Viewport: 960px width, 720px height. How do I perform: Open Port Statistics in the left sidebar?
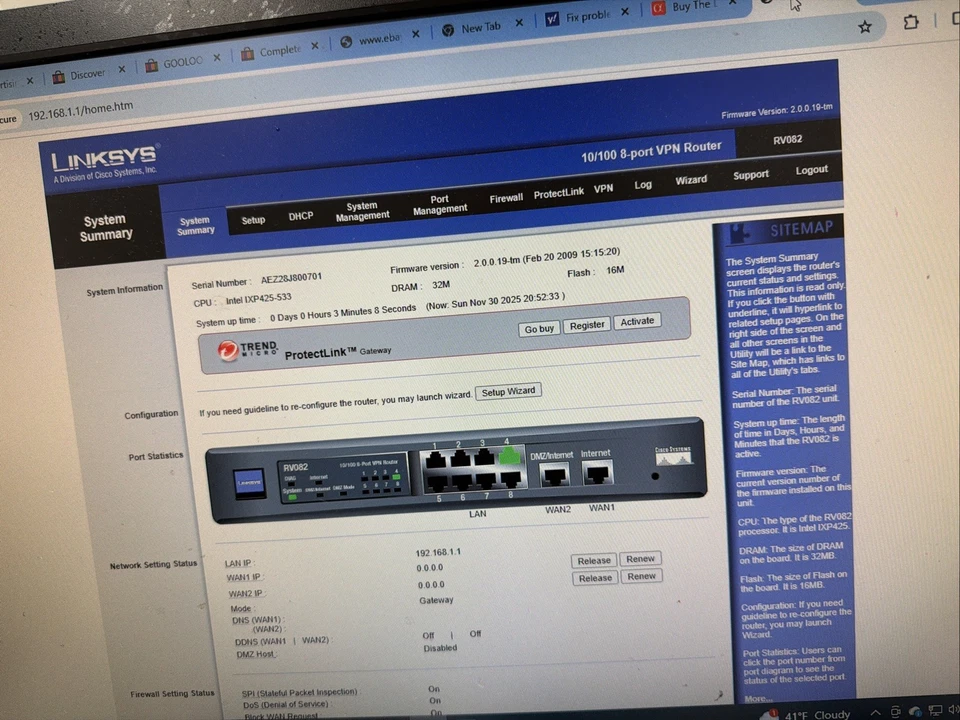tap(155, 456)
